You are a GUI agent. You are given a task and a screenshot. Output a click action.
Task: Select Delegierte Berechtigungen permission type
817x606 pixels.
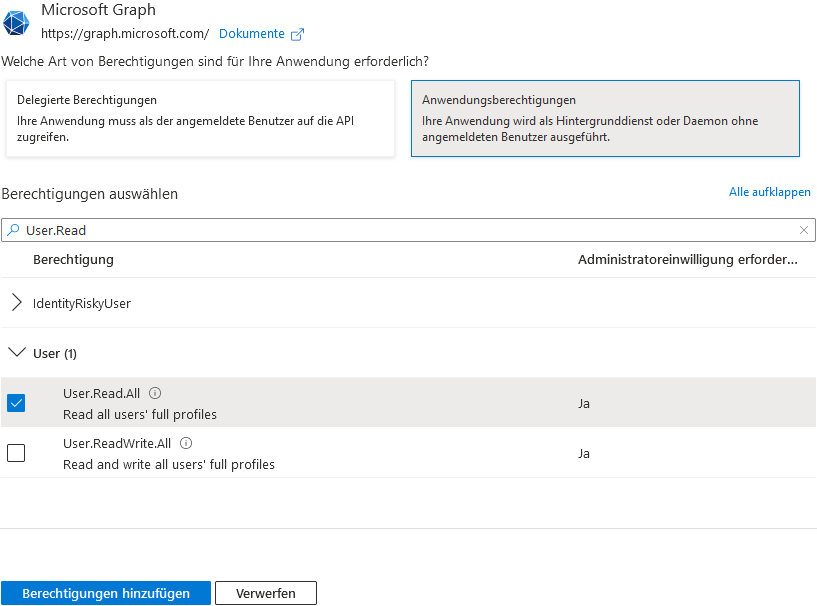201,118
